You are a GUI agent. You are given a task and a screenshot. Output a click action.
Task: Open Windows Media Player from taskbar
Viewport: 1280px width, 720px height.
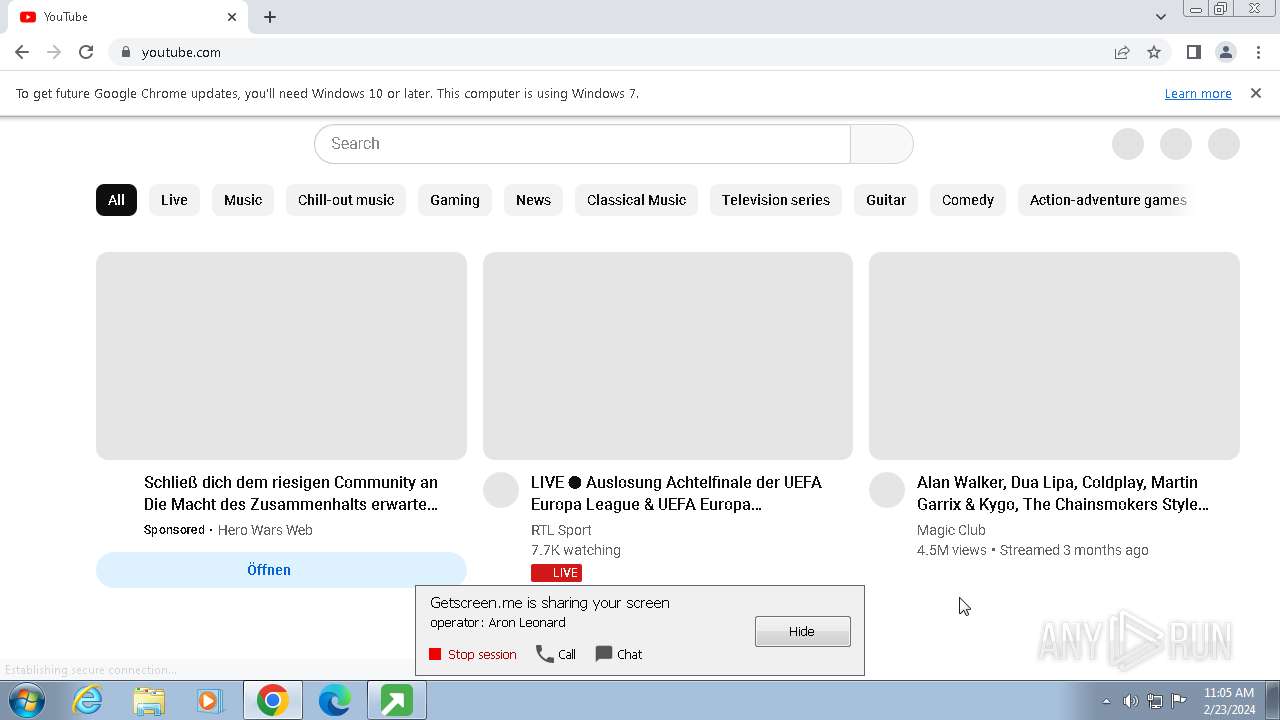click(210, 701)
